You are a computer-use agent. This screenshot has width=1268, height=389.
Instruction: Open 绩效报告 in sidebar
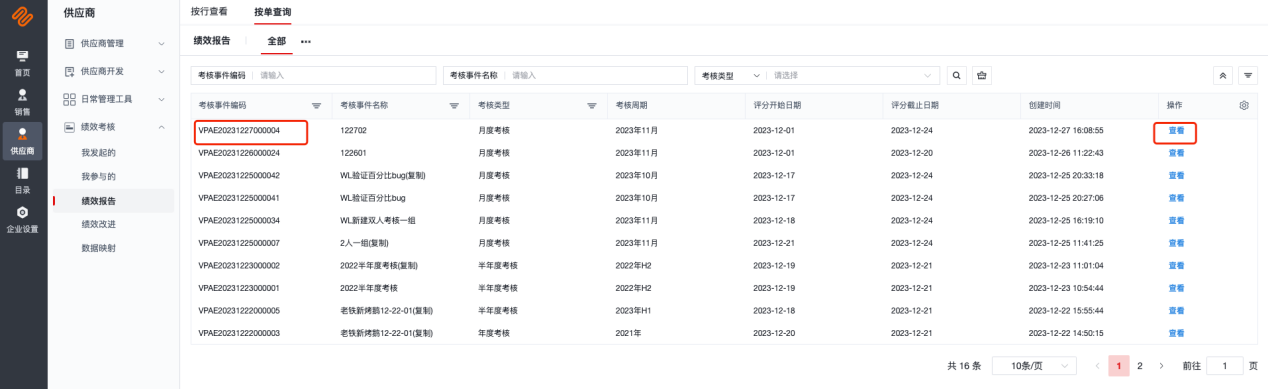coord(99,200)
